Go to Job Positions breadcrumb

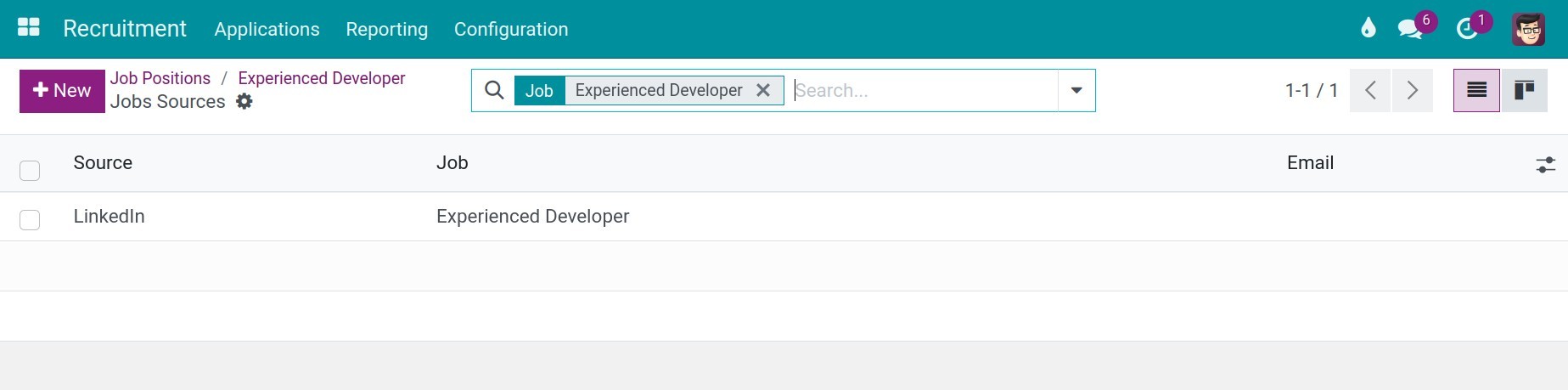point(160,78)
